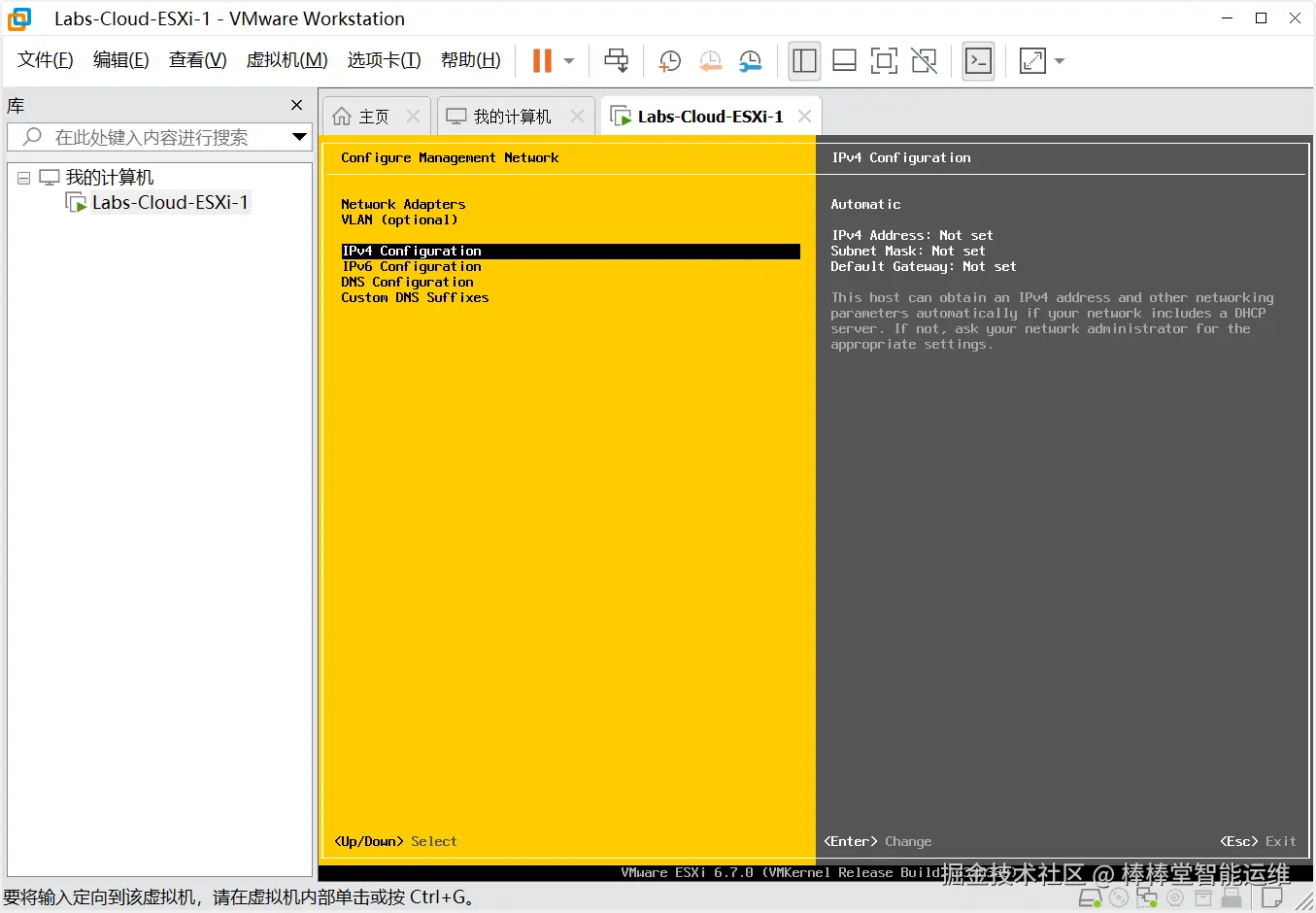
Task: Maximize the VMware Workstation window
Action: pos(1261,18)
